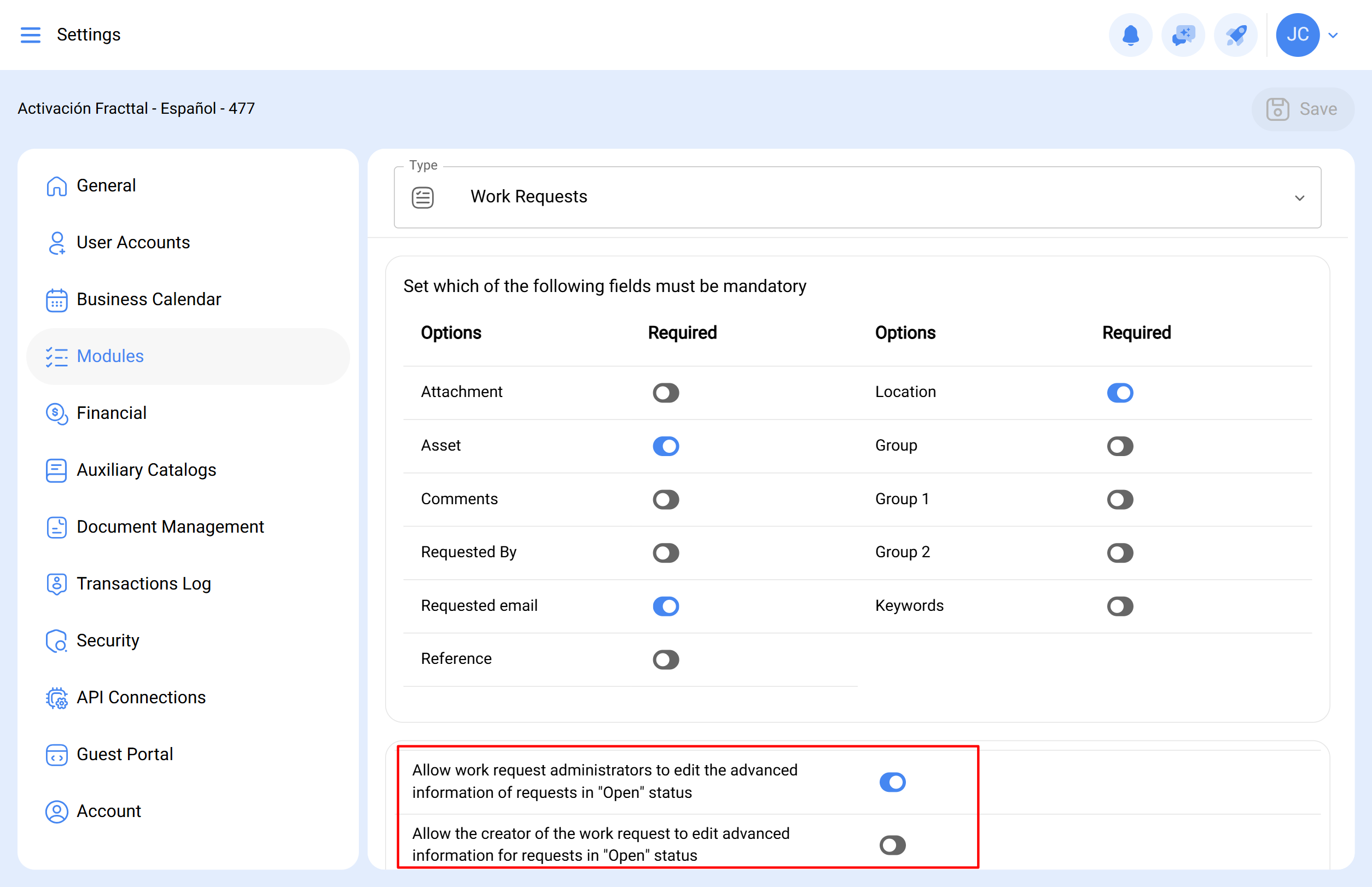Viewport: 1372px width, 887px height.
Task: Enable creator editing of open requests
Action: click(x=892, y=845)
